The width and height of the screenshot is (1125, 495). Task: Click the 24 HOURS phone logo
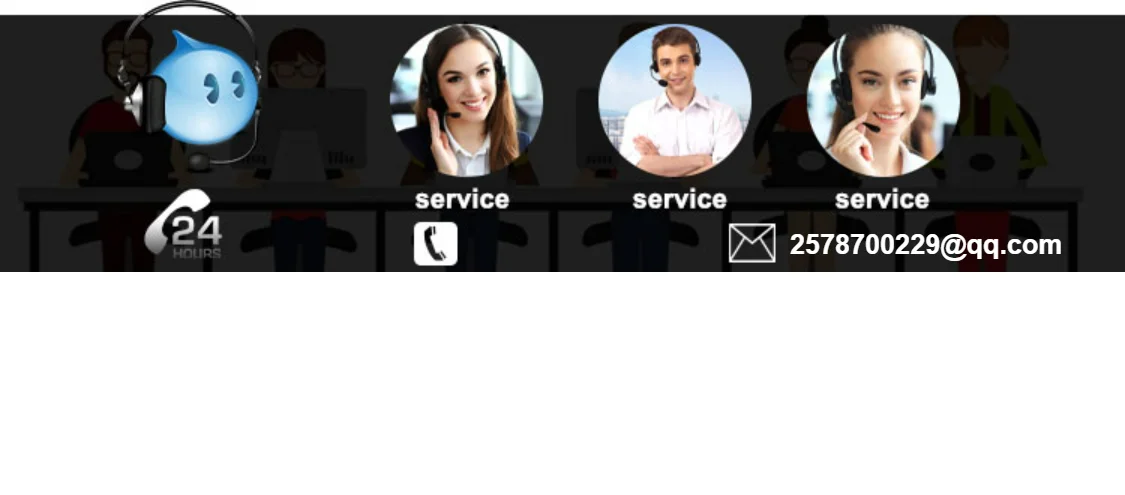coord(184,223)
